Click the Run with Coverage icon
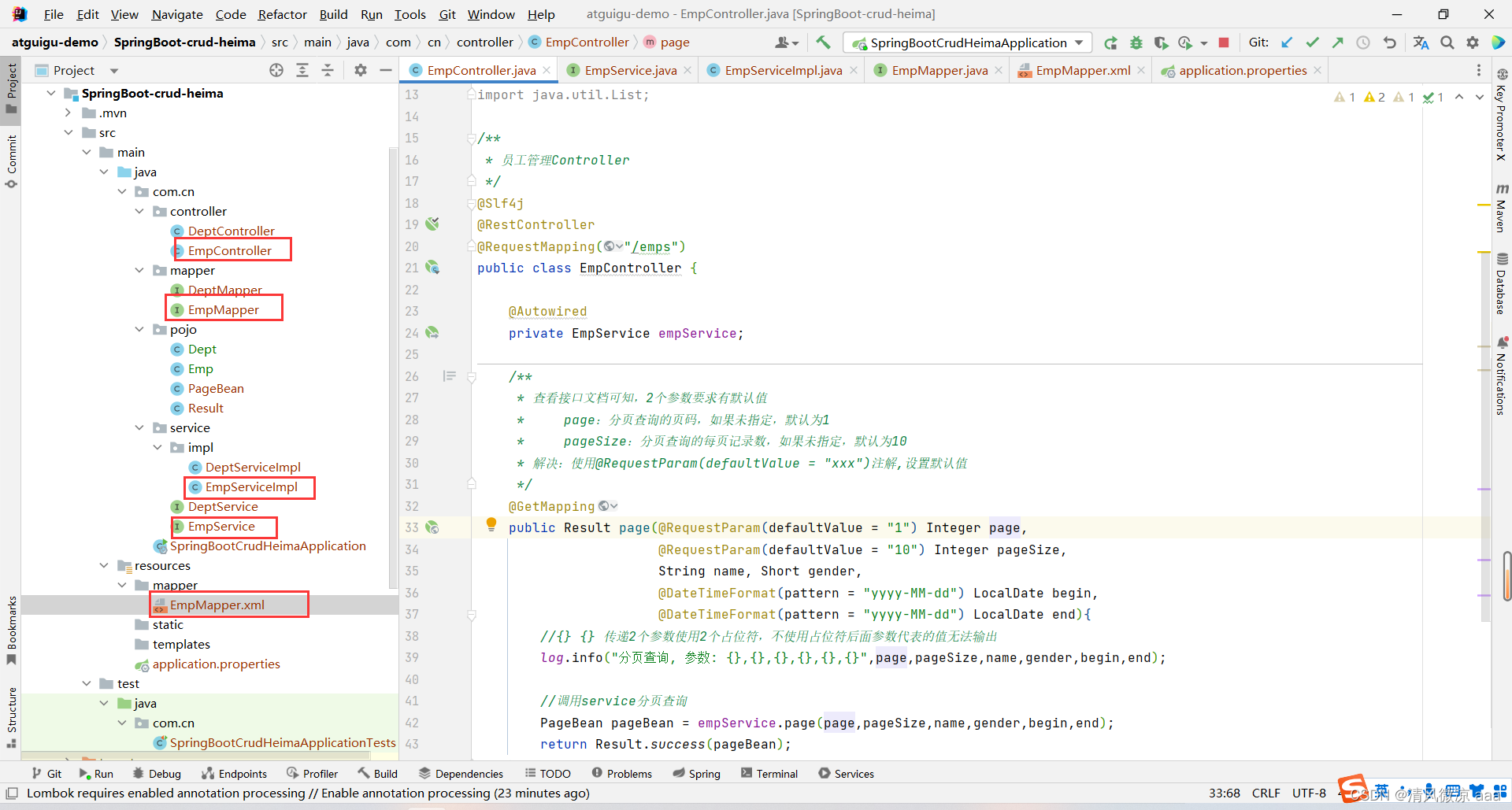The width and height of the screenshot is (1512, 810). (1161, 43)
